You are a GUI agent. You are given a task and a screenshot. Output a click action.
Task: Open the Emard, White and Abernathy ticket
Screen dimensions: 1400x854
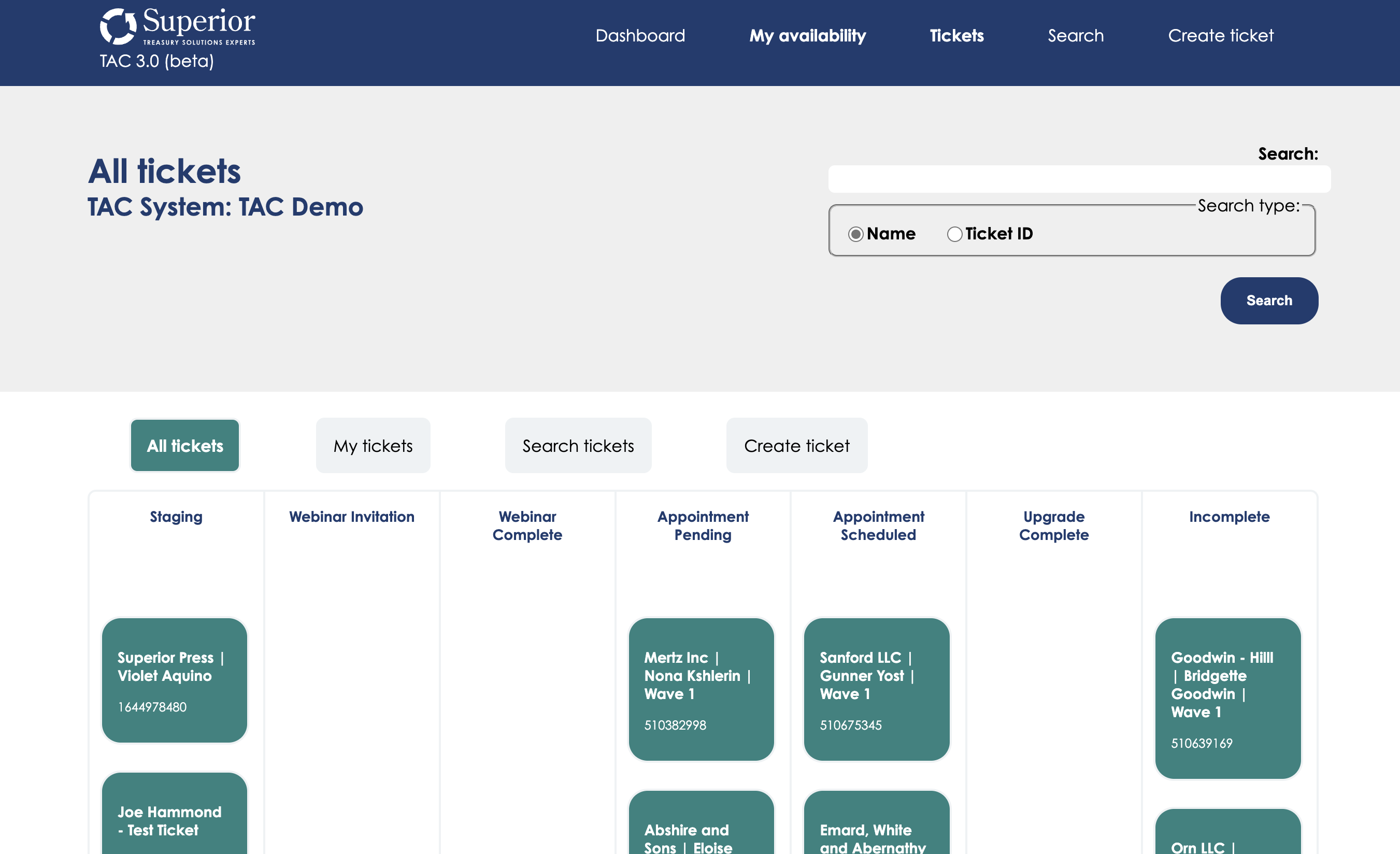[x=877, y=823]
